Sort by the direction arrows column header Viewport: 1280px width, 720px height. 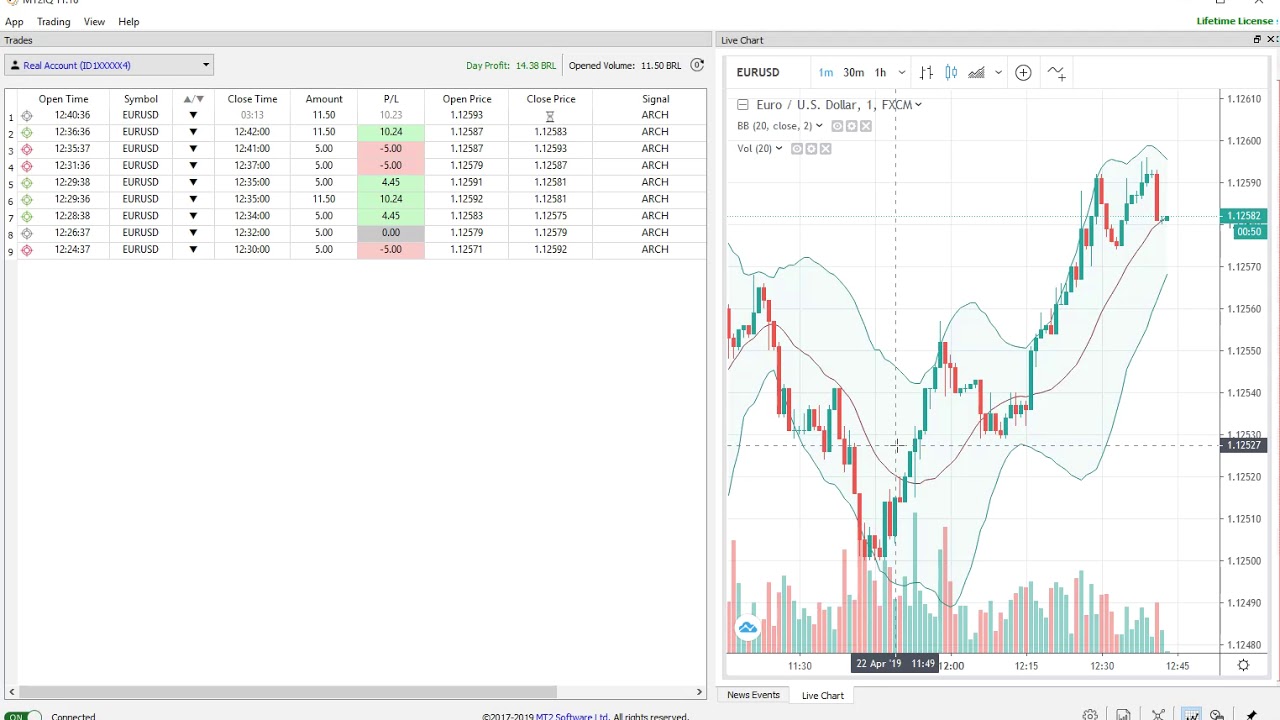pyautogui.click(x=193, y=99)
